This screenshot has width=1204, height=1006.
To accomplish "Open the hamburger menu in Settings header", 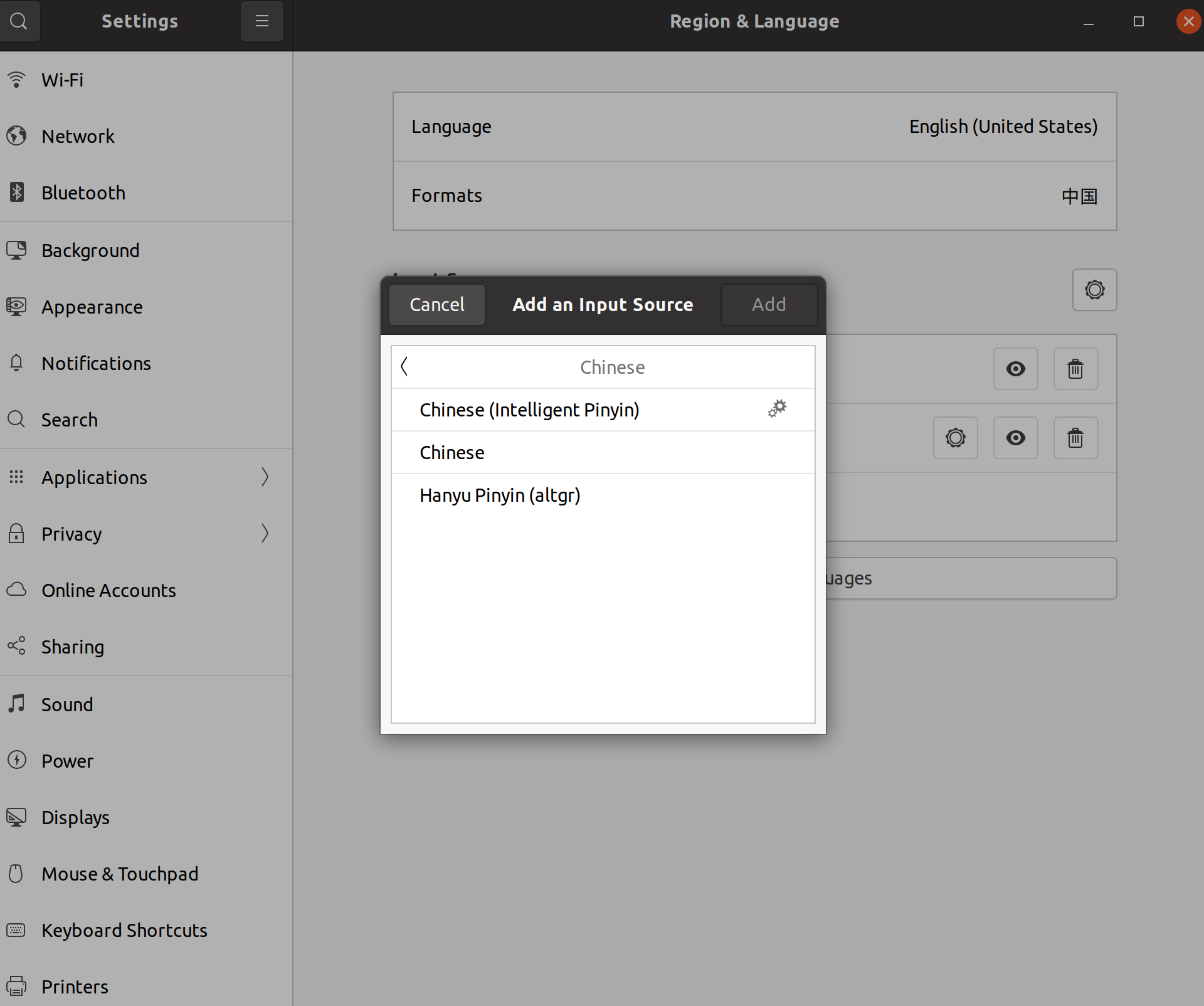I will (262, 21).
